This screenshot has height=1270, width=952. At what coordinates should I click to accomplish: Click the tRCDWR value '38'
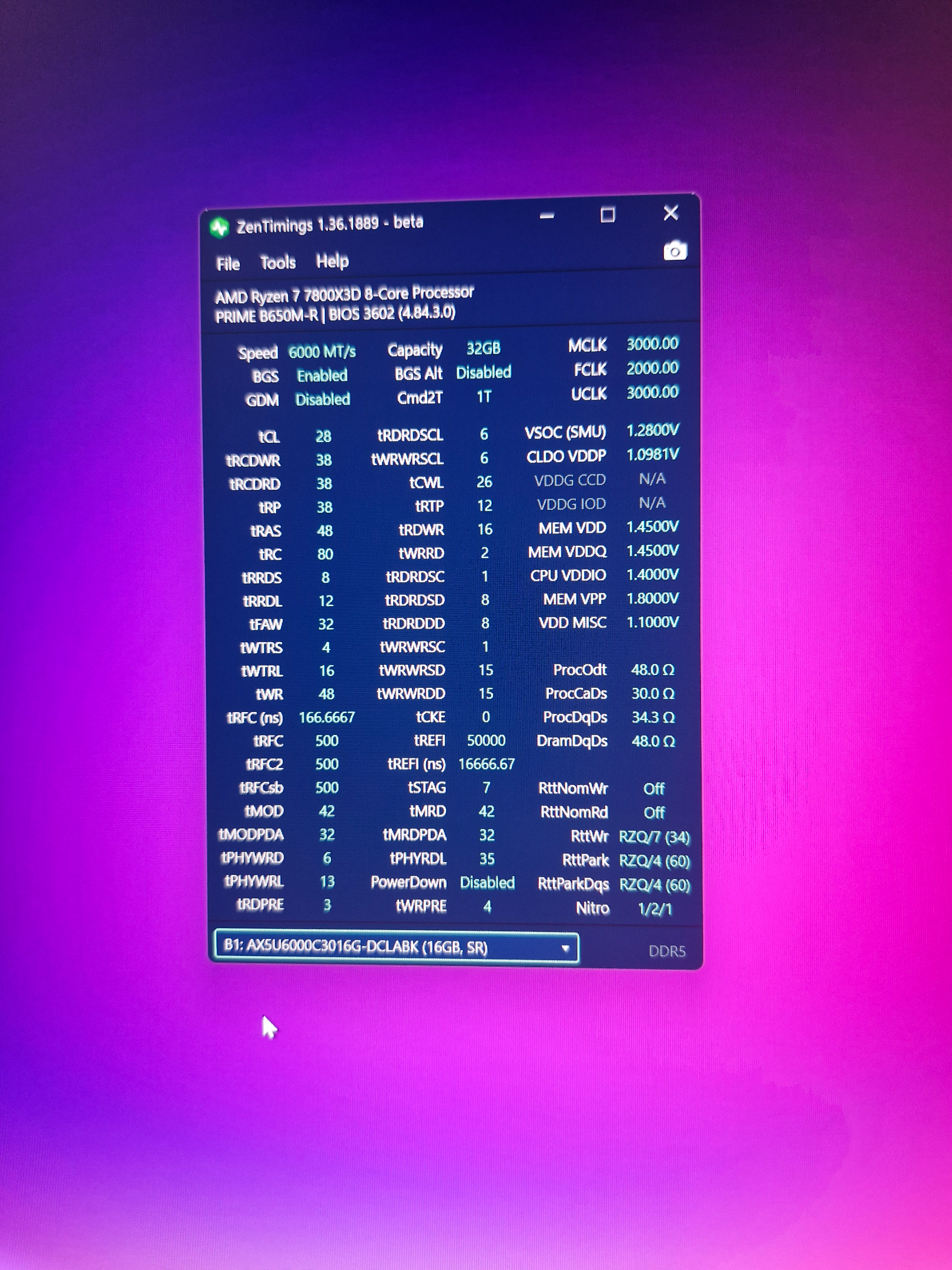tap(324, 460)
